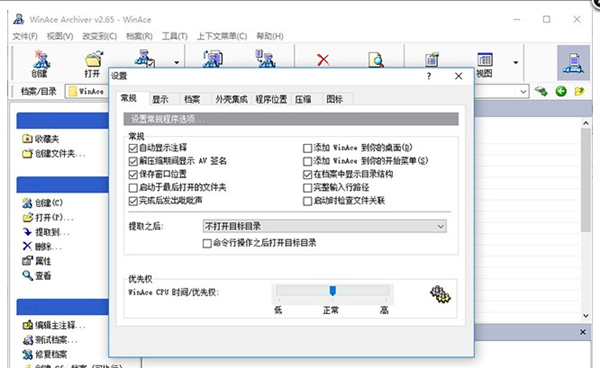Click the file list vertical scrollbar
This screenshot has height=368, width=600.
(x=585, y=180)
